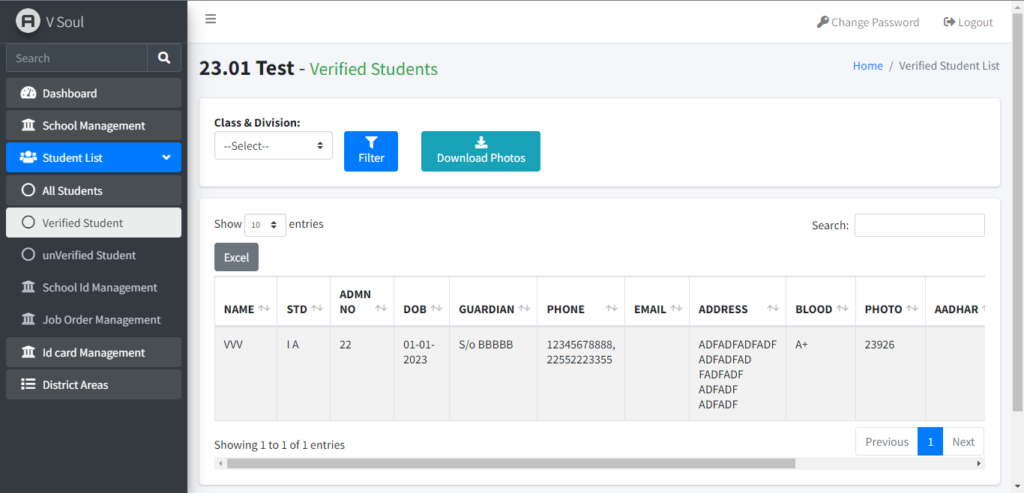Collapse the Student List menu chevron
This screenshot has height=493, width=1024.
point(167,157)
